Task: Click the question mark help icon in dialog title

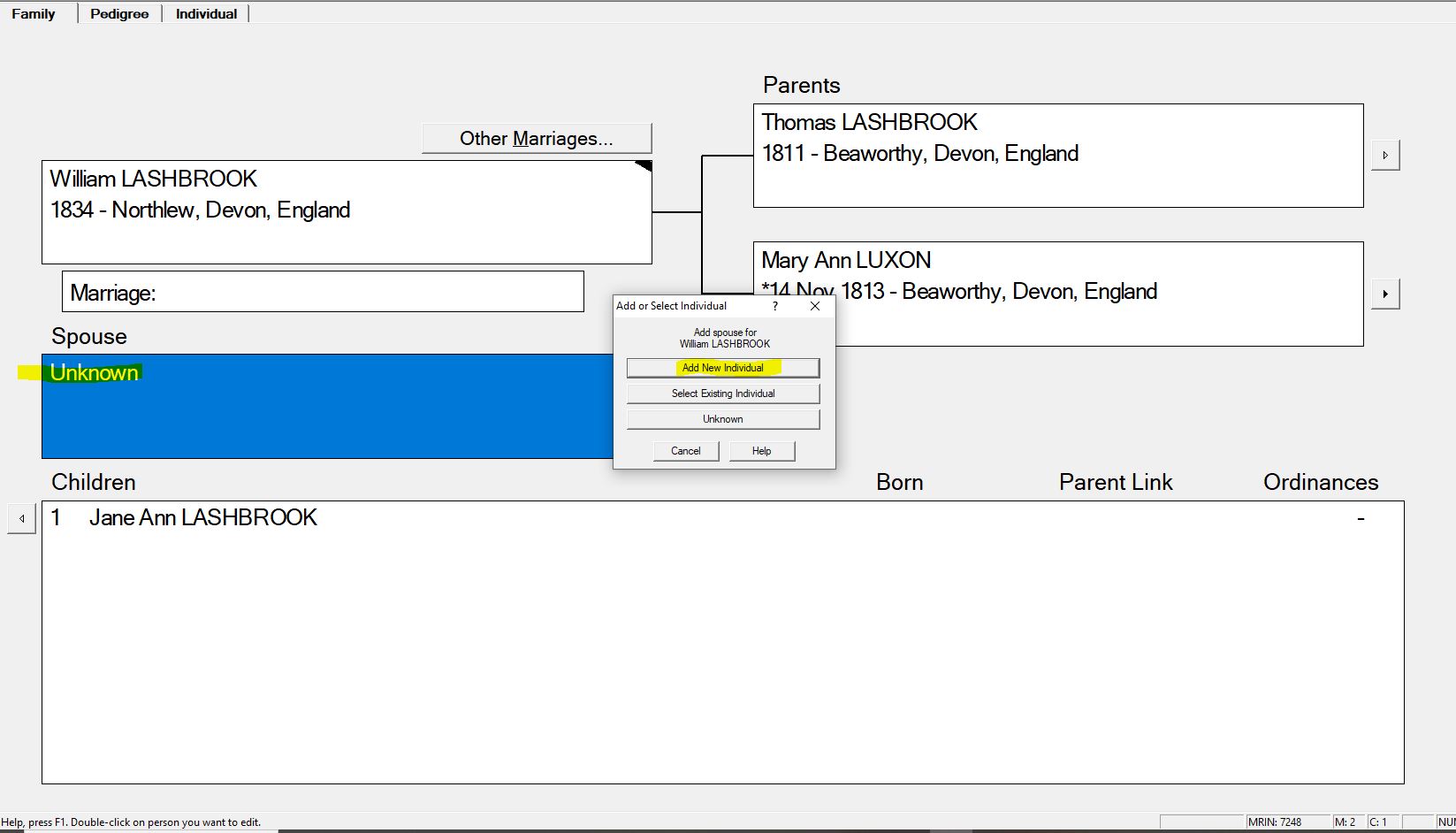Action: (775, 306)
